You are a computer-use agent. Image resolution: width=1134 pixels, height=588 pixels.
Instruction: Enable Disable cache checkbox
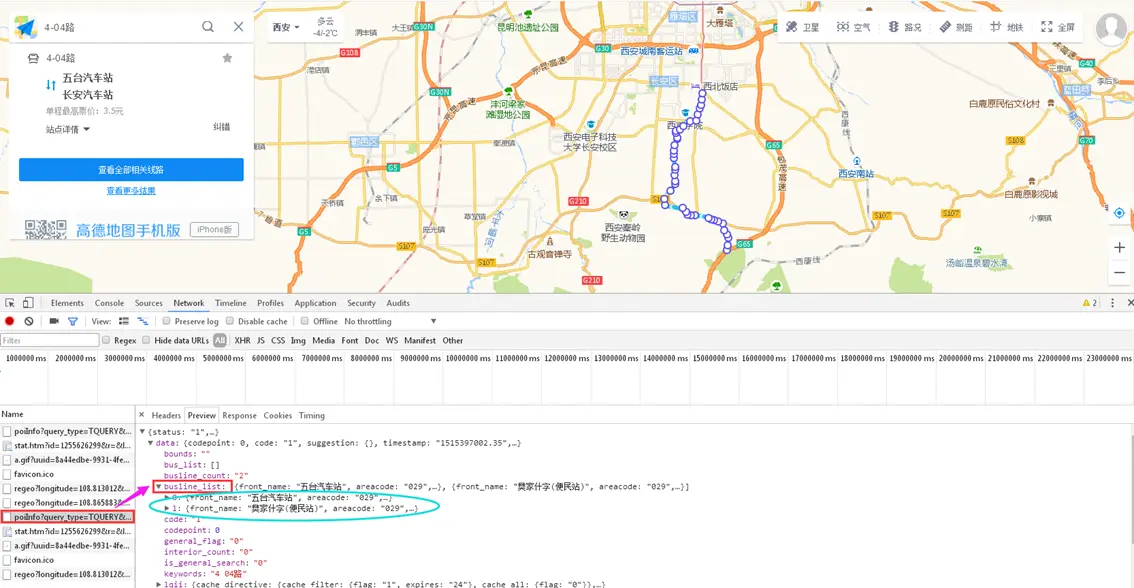[x=230, y=321]
